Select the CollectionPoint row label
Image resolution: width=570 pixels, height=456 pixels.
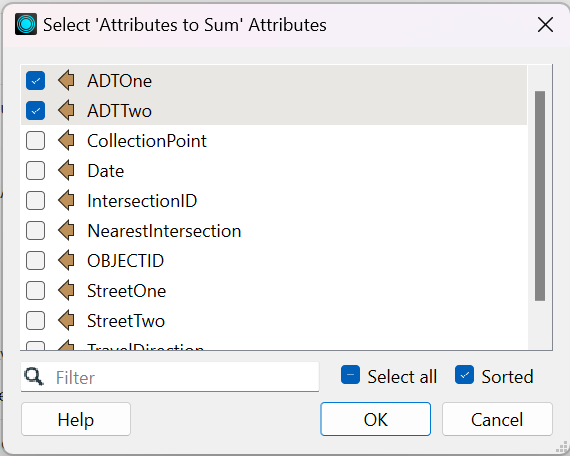(x=147, y=141)
